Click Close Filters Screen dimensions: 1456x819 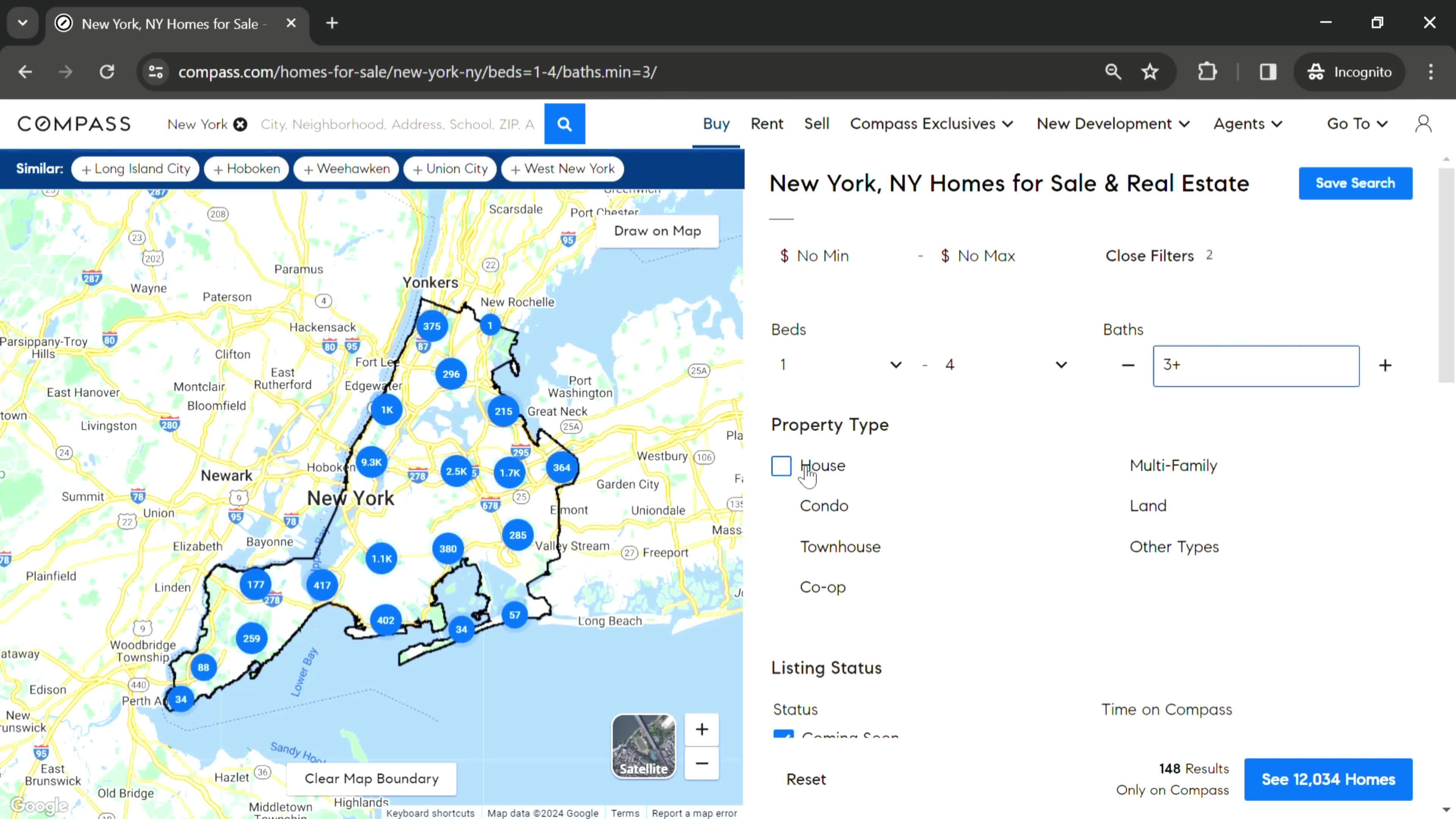(1150, 256)
